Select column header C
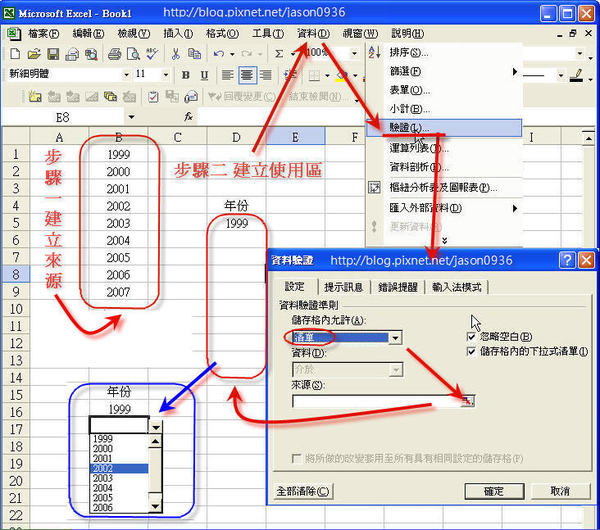 [177, 137]
